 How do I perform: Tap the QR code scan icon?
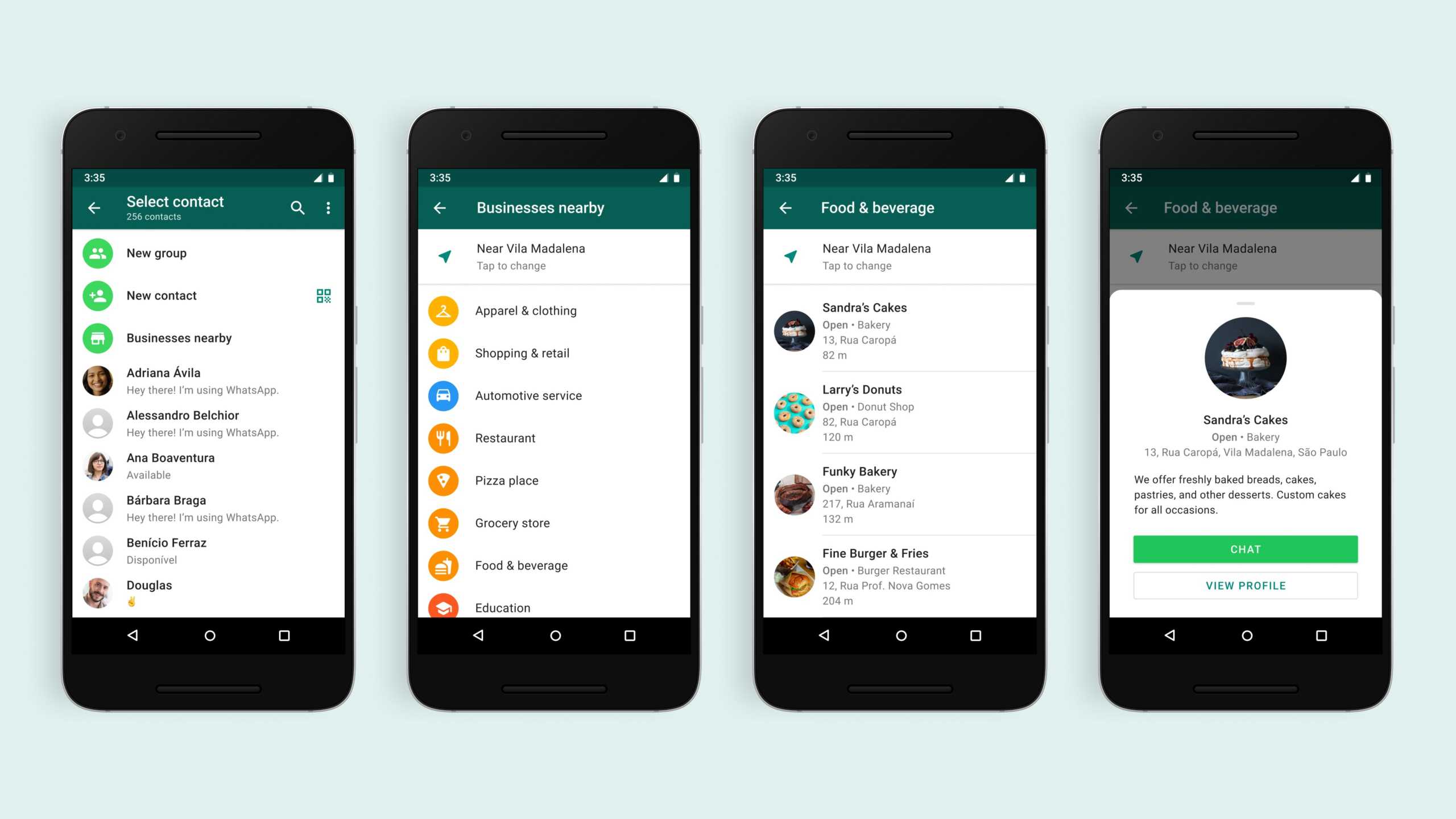click(x=324, y=295)
